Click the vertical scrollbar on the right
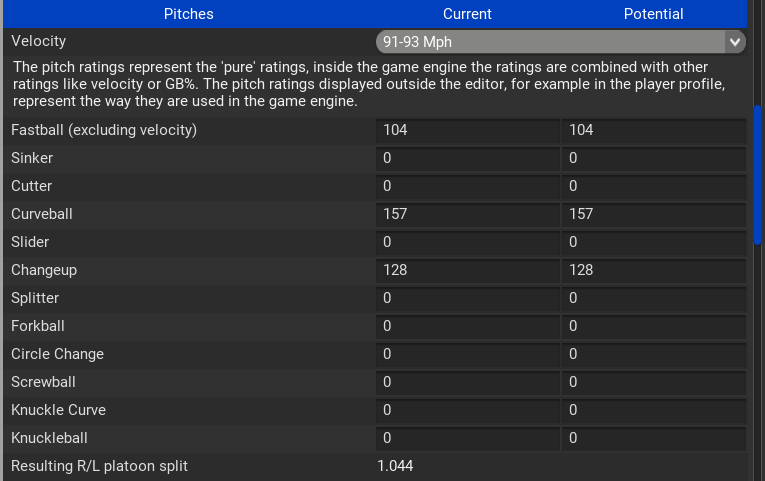 [x=758, y=175]
